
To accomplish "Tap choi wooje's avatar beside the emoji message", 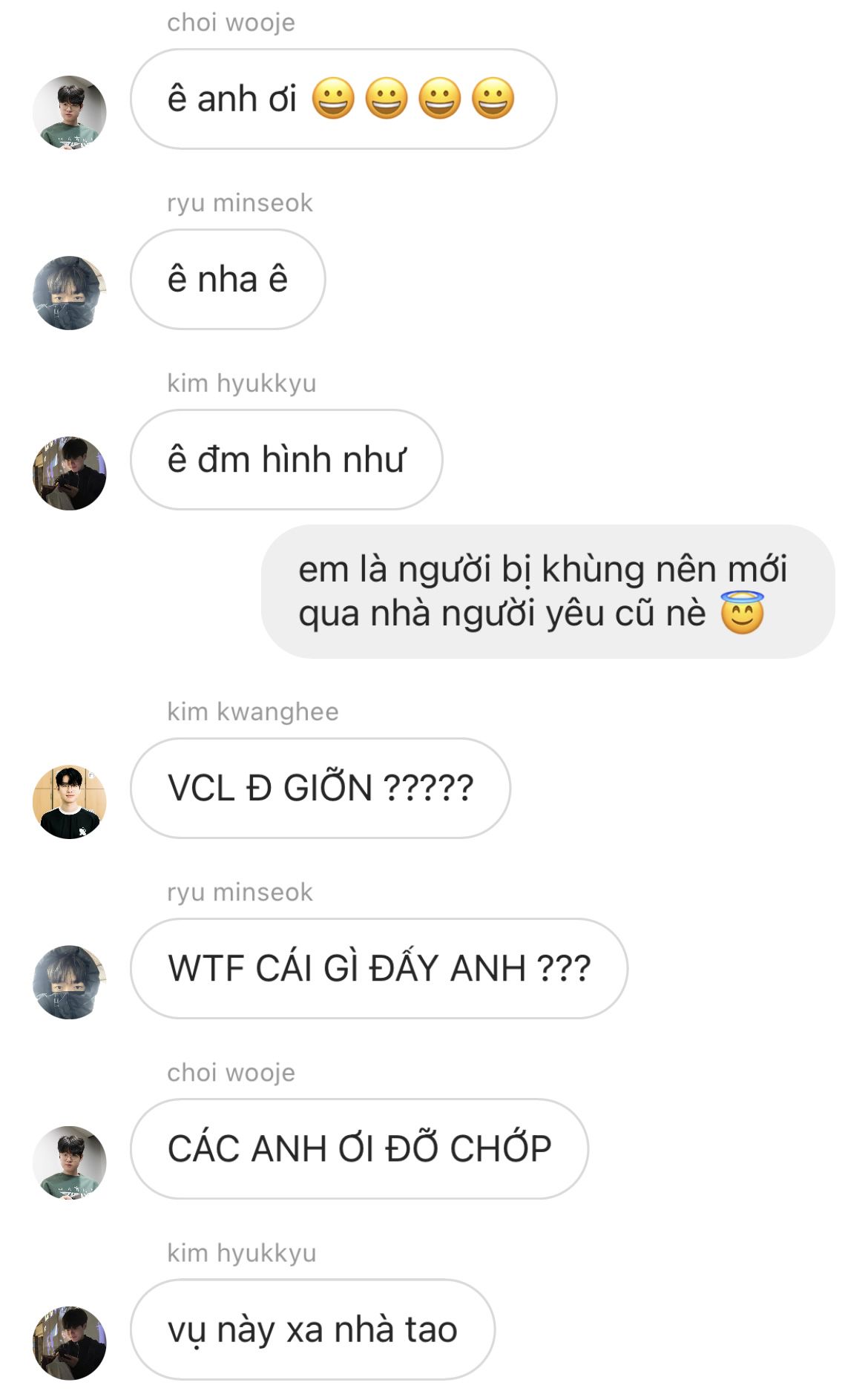I will click(70, 112).
